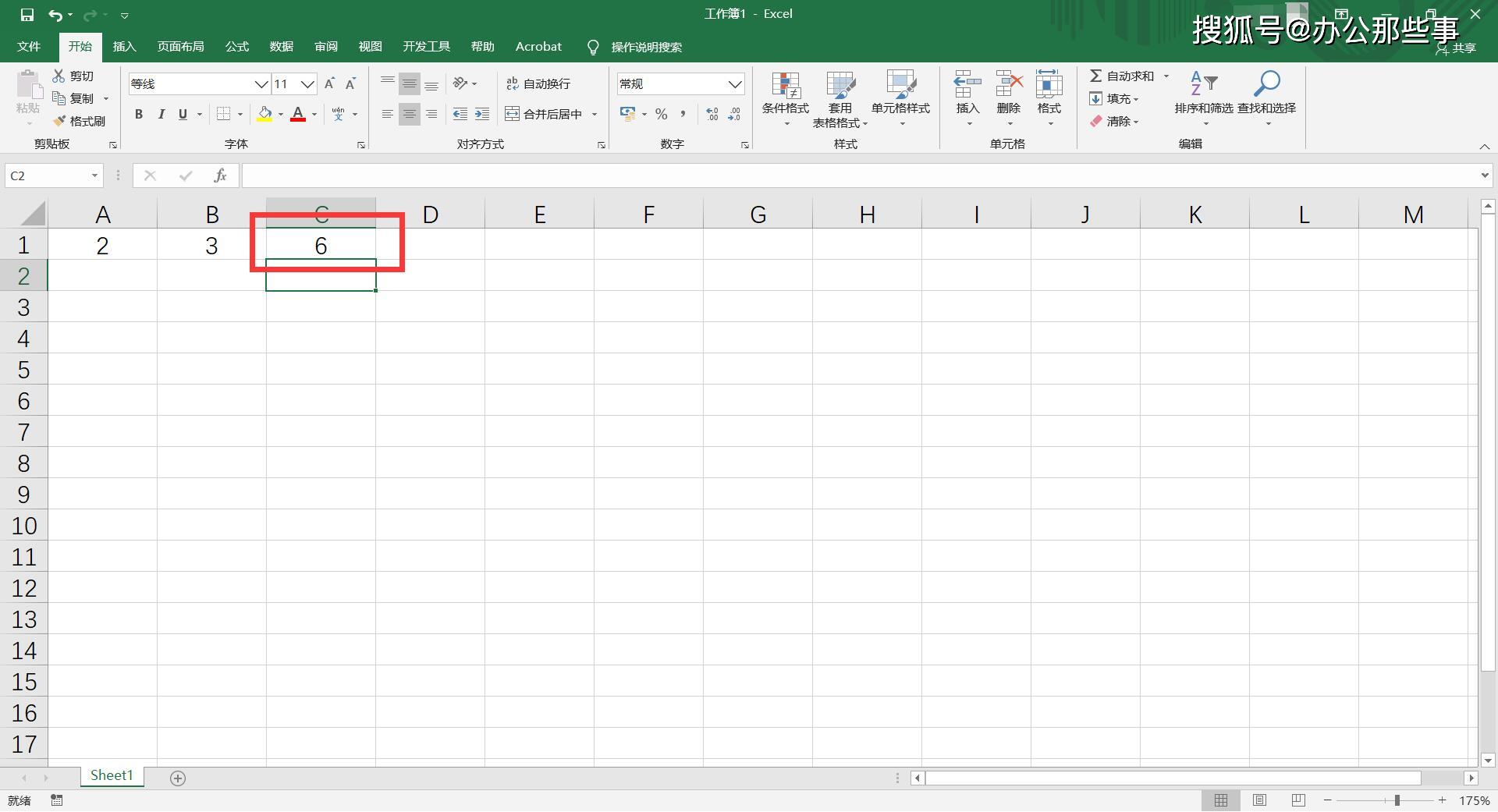Select the column D header
1498x812 pixels.
pos(430,214)
